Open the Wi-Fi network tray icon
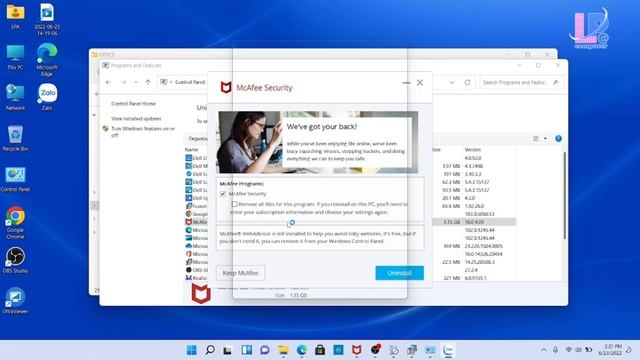The image size is (640, 360). pos(568,350)
